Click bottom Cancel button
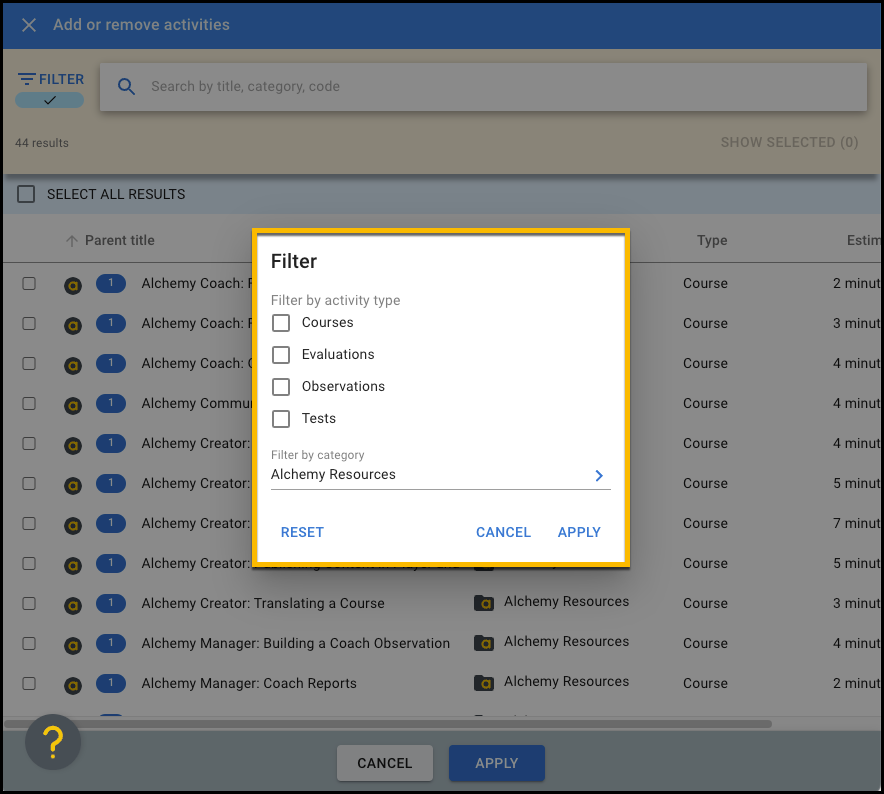This screenshot has height=794, width=884. click(384, 763)
